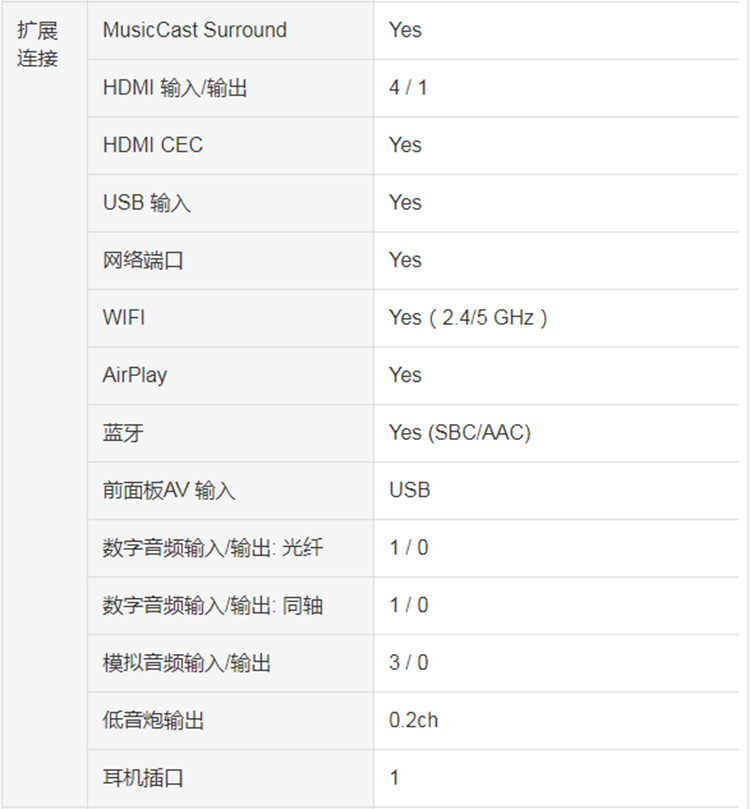This screenshot has width=750, height=809.
Task: Select the HDMI 输入/输出 row label
Action: [x=175, y=88]
